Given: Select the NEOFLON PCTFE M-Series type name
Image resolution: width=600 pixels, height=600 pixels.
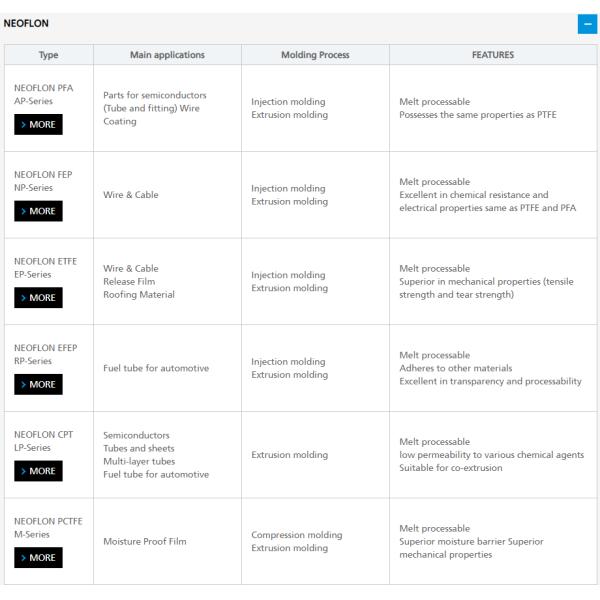Looking at the screenshot, I should pos(48,528).
